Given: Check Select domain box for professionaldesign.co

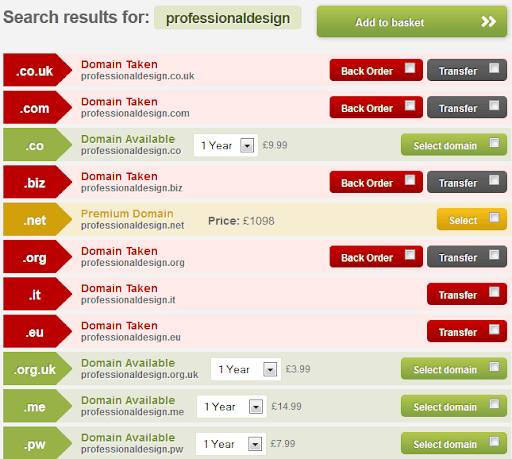Looking at the screenshot, I should 494,142.
